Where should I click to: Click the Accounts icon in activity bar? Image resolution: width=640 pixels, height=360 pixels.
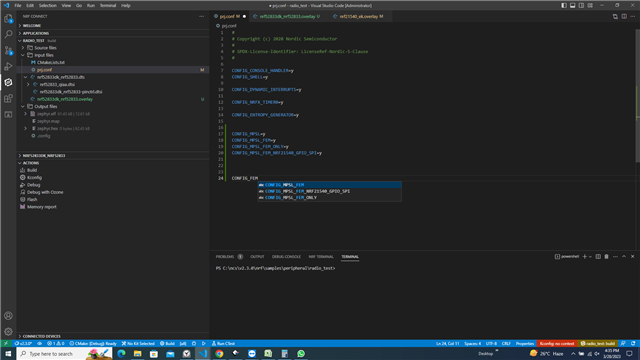(x=8, y=316)
